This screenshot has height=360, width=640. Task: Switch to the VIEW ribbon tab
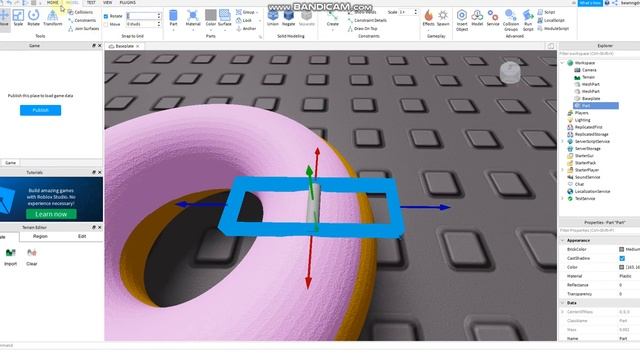(x=107, y=2)
